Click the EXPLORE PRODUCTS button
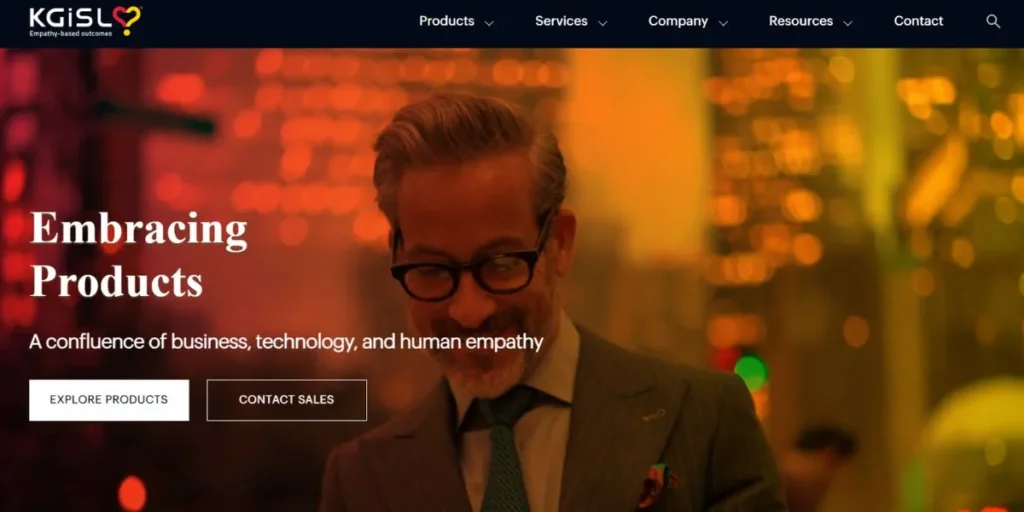1024x512 pixels. coord(109,400)
